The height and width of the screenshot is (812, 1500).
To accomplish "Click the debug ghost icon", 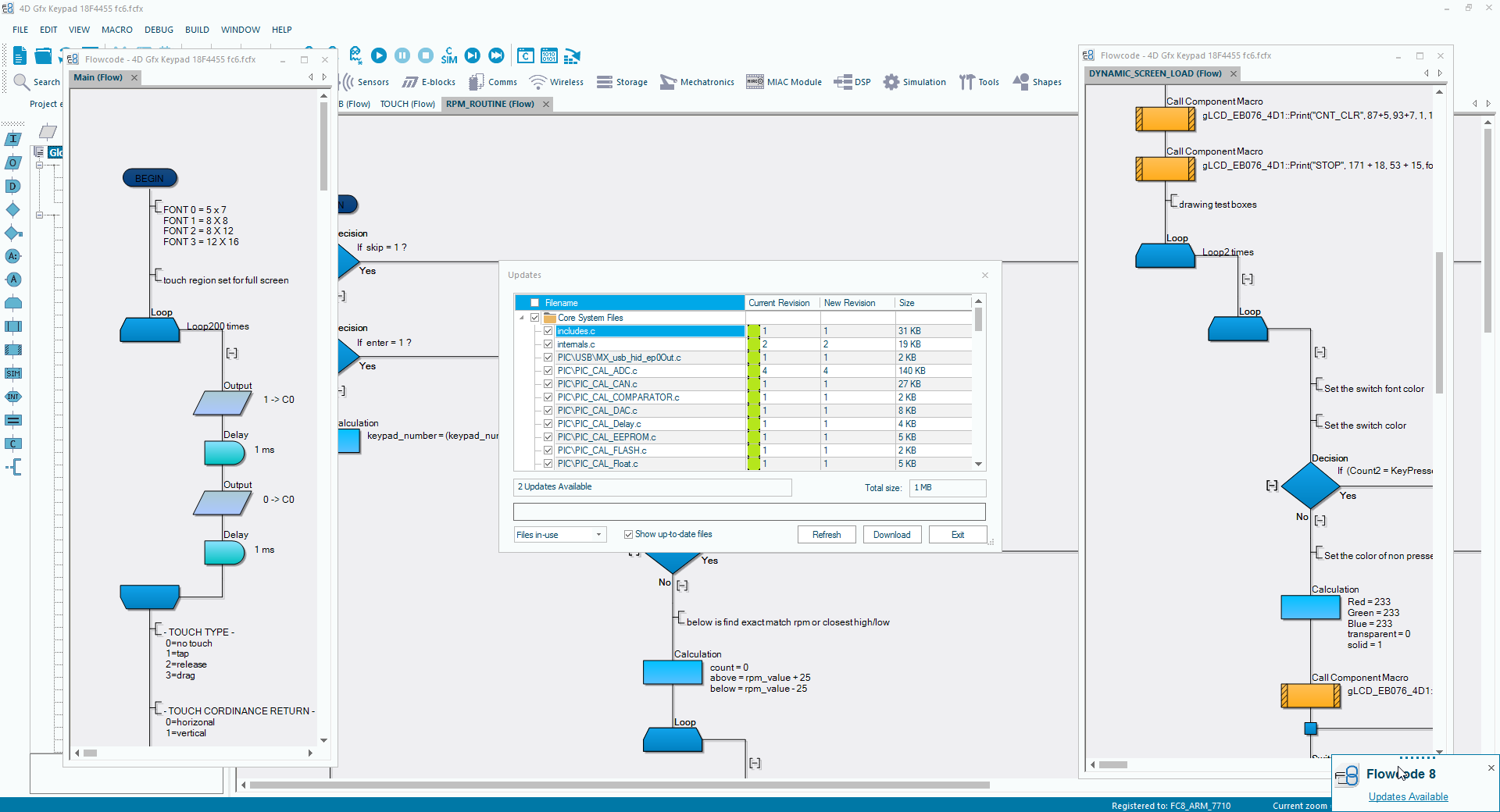I will (x=355, y=55).
